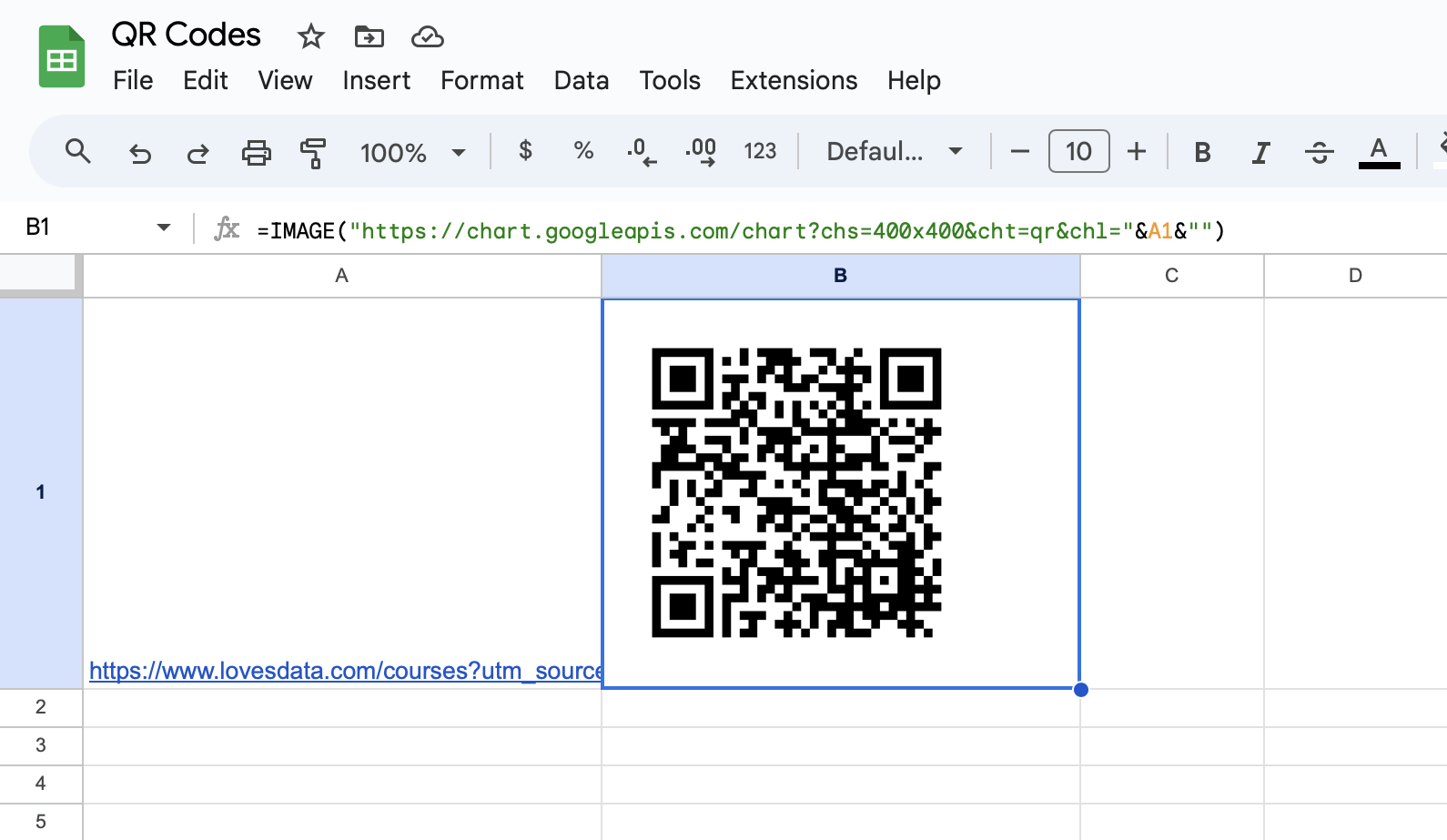
Task: Select column A header
Action: pyautogui.click(x=342, y=276)
